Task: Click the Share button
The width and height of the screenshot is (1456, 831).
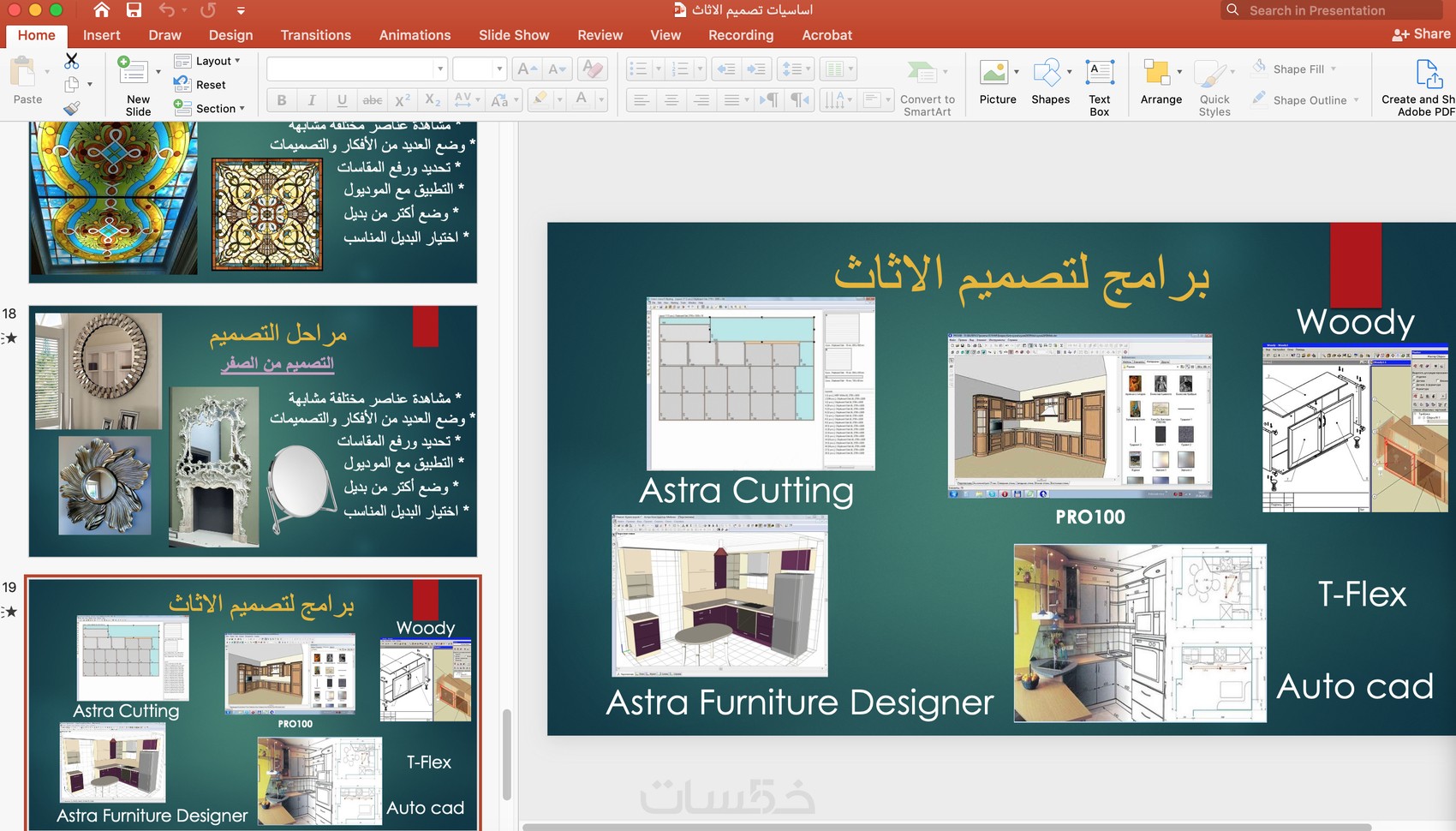Action: 1423,34
